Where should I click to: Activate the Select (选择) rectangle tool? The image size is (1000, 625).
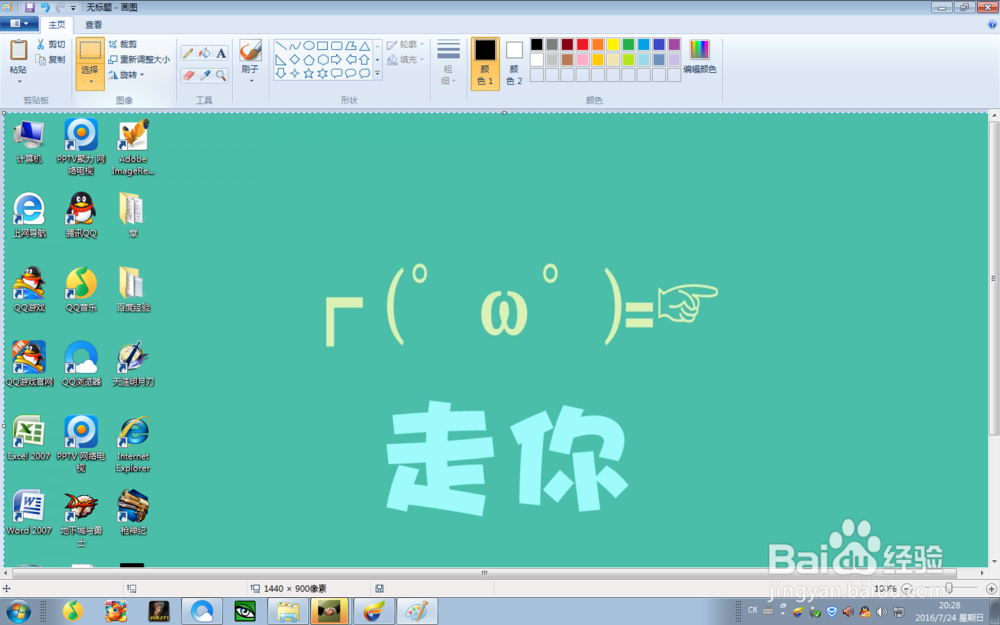90,50
